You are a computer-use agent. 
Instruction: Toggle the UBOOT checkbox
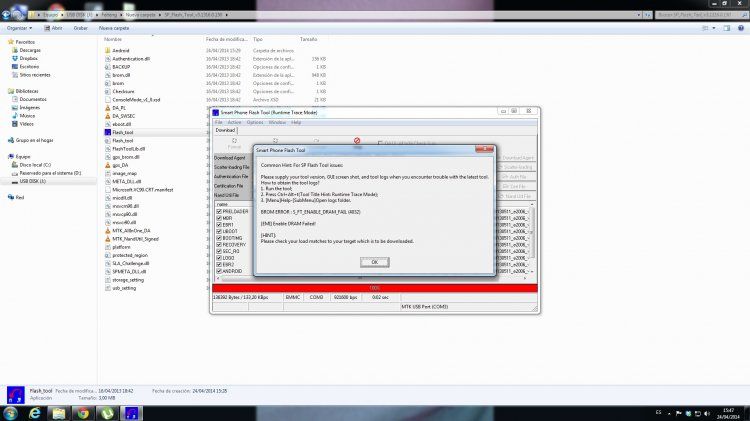click(219, 232)
